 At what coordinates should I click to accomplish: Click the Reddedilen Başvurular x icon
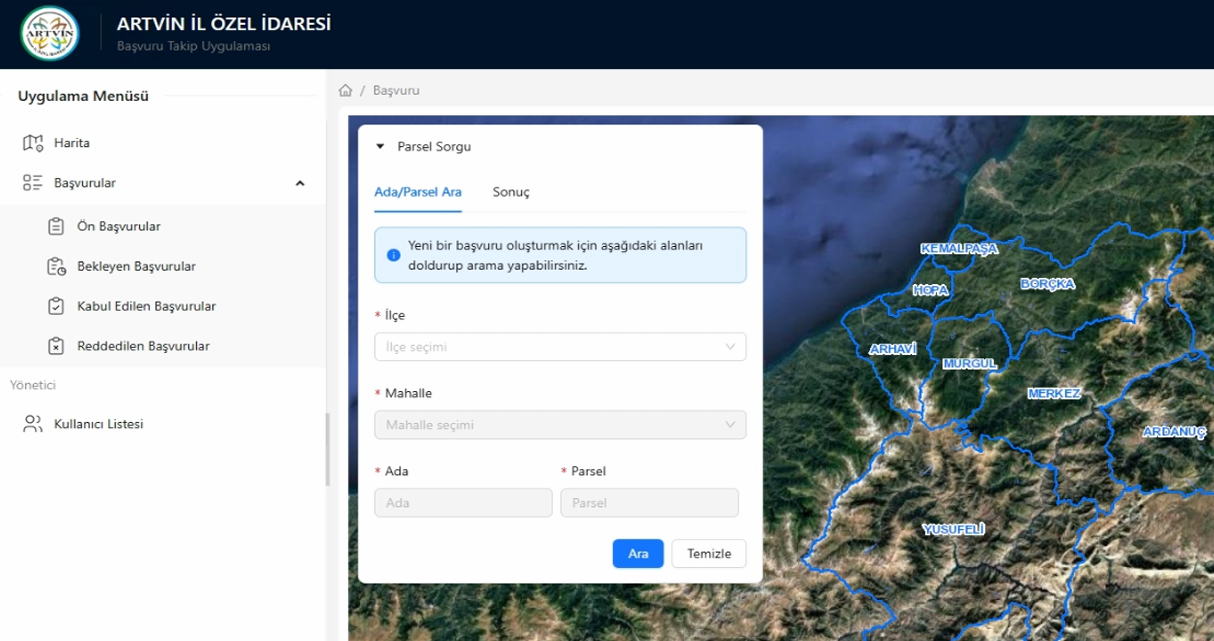coord(56,346)
